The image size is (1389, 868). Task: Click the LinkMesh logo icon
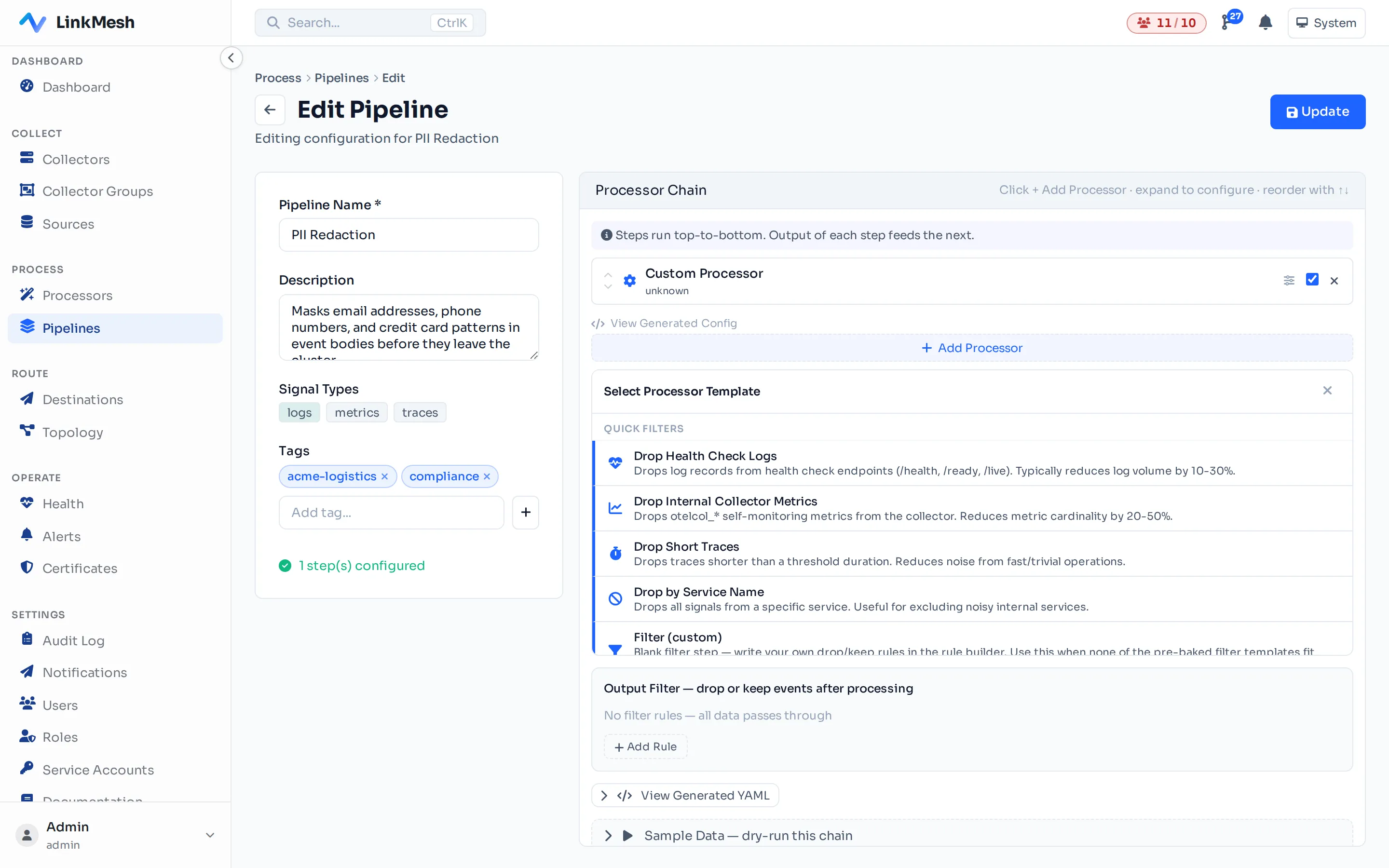coord(32,22)
